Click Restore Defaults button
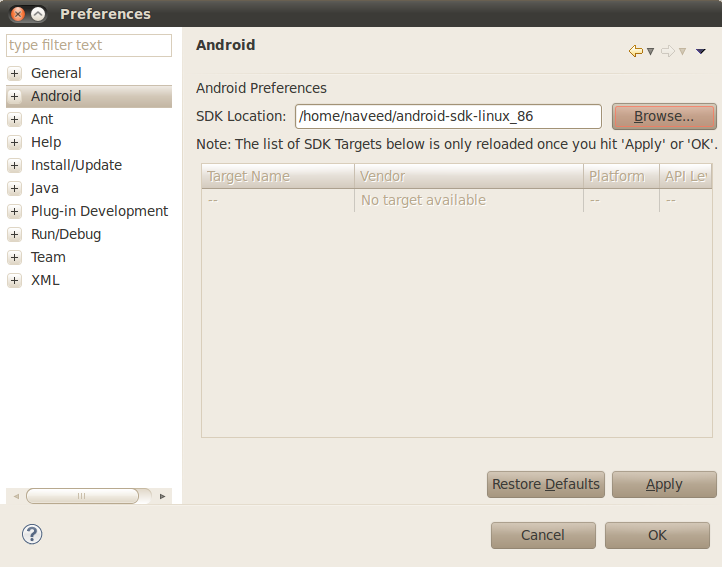The height and width of the screenshot is (567, 722). (x=546, y=485)
